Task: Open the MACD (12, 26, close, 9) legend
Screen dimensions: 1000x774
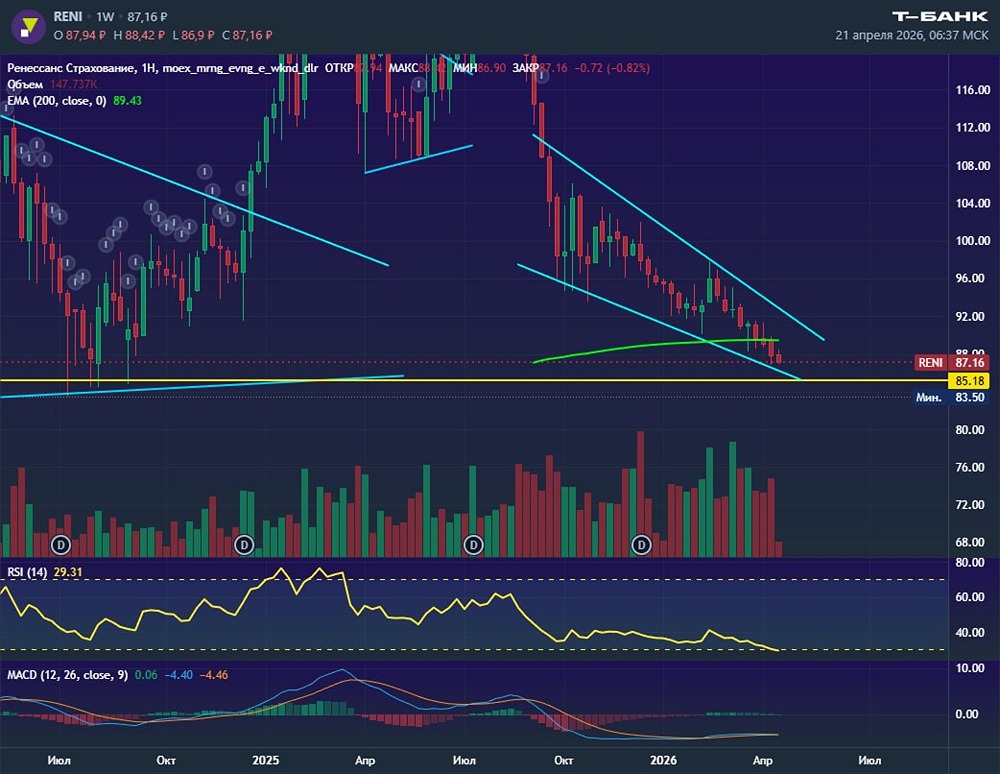Action: (68, 675)
